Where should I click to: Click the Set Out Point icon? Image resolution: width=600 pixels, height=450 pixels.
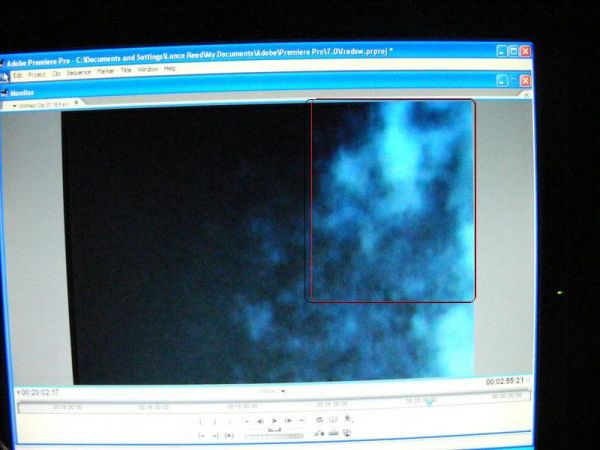(215, 421)
